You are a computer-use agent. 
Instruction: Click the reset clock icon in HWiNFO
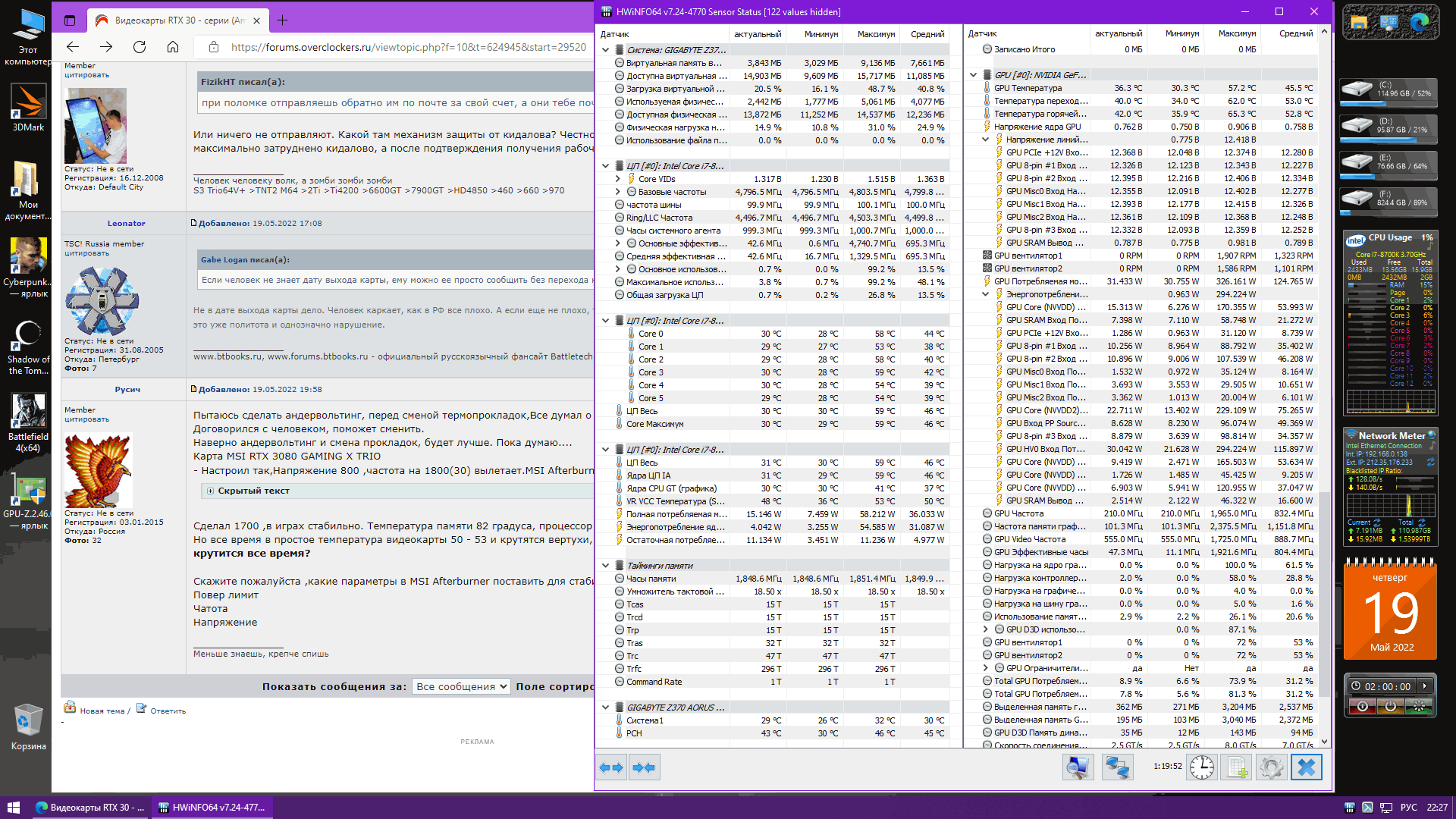1202,767
